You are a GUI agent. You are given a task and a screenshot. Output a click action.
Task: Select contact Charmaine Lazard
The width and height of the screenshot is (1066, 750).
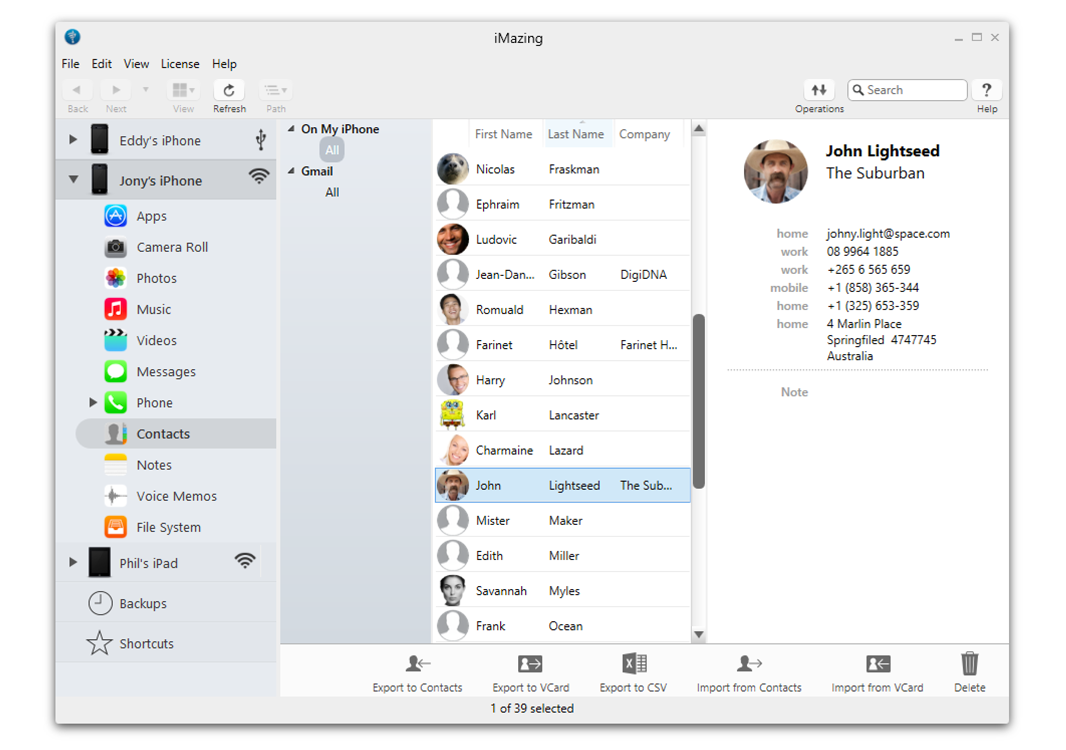(562, 450)
